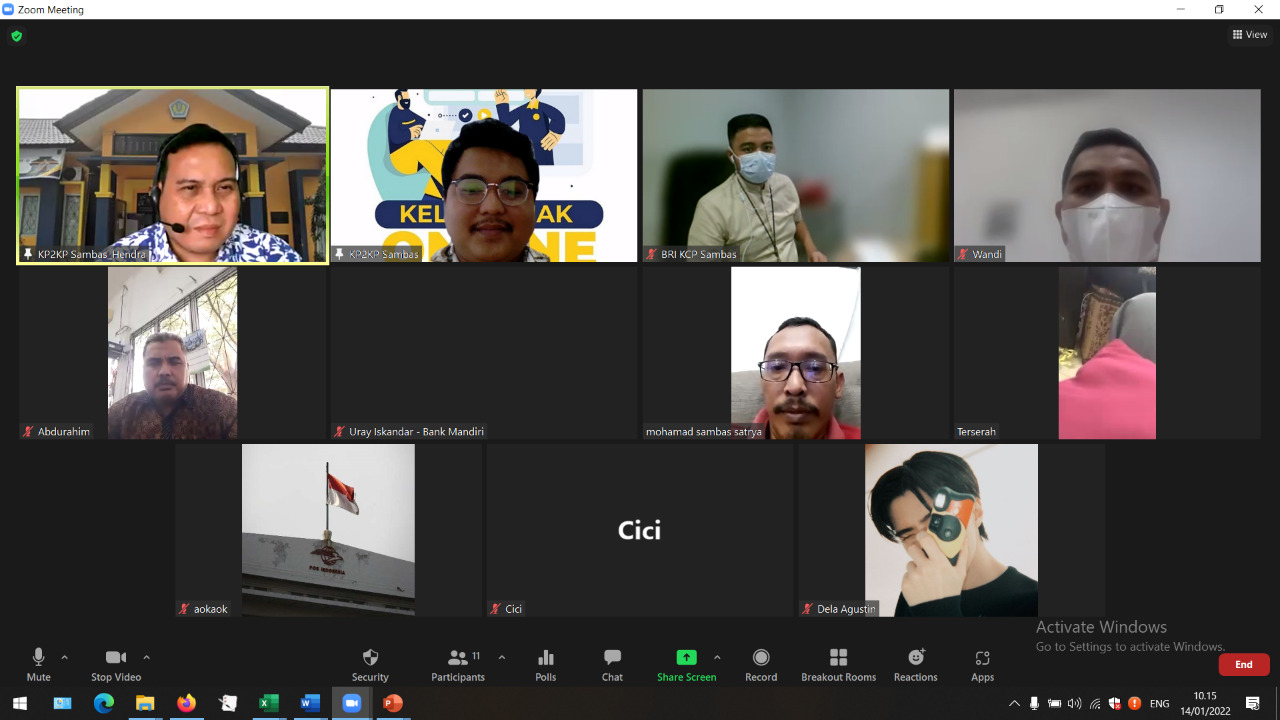1280x720 pixels.
Task: Click the green encryption shield icon
Action: point(16,36)
